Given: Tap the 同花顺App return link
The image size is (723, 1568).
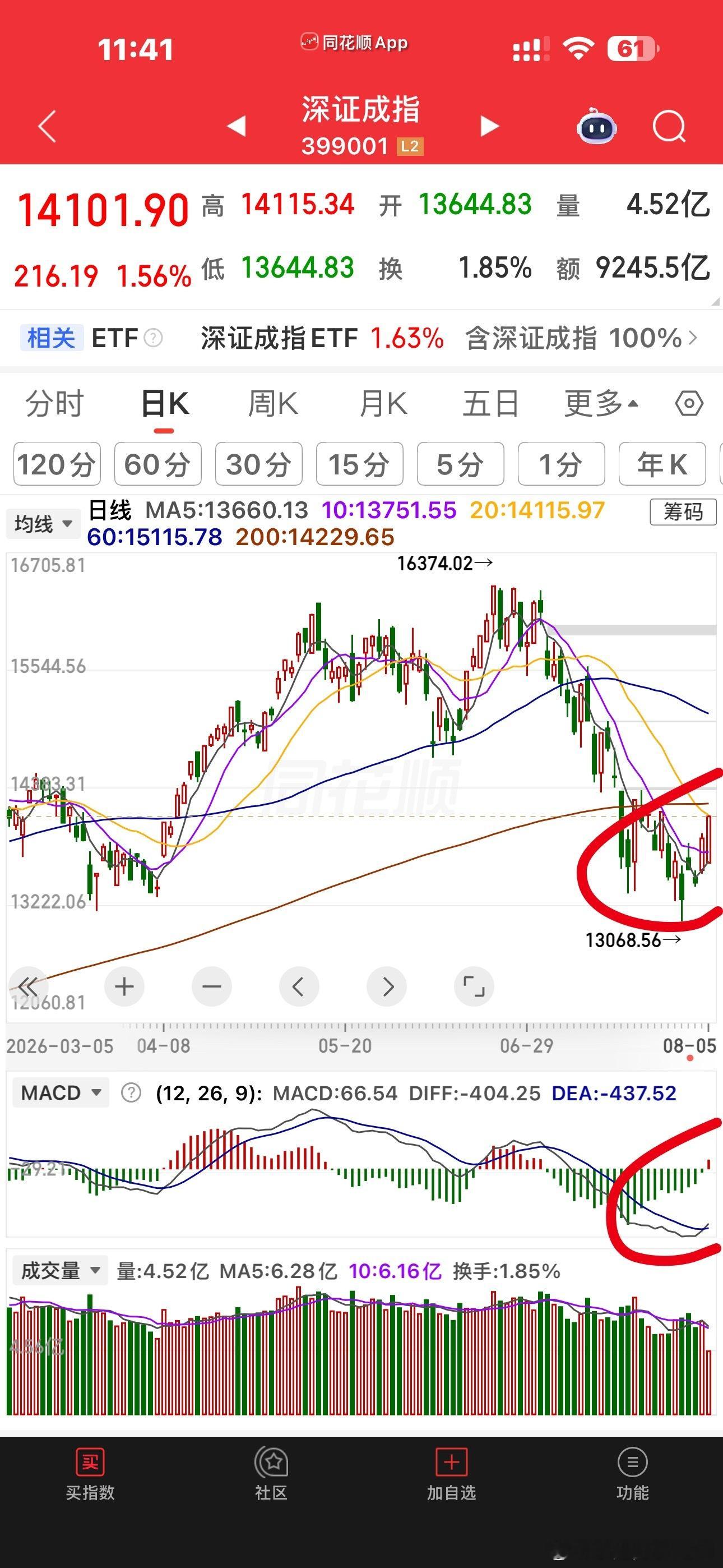Looking at the screenshot, I should pyautogui.click(x=354, y=43).
